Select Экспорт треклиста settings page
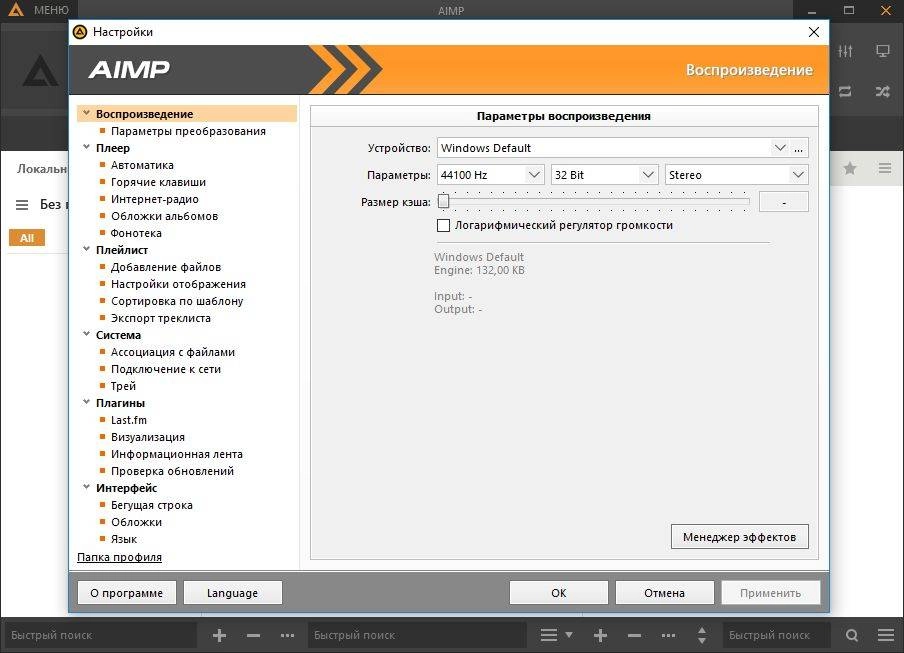Screen dimensions: 904x653 (161, 318)
